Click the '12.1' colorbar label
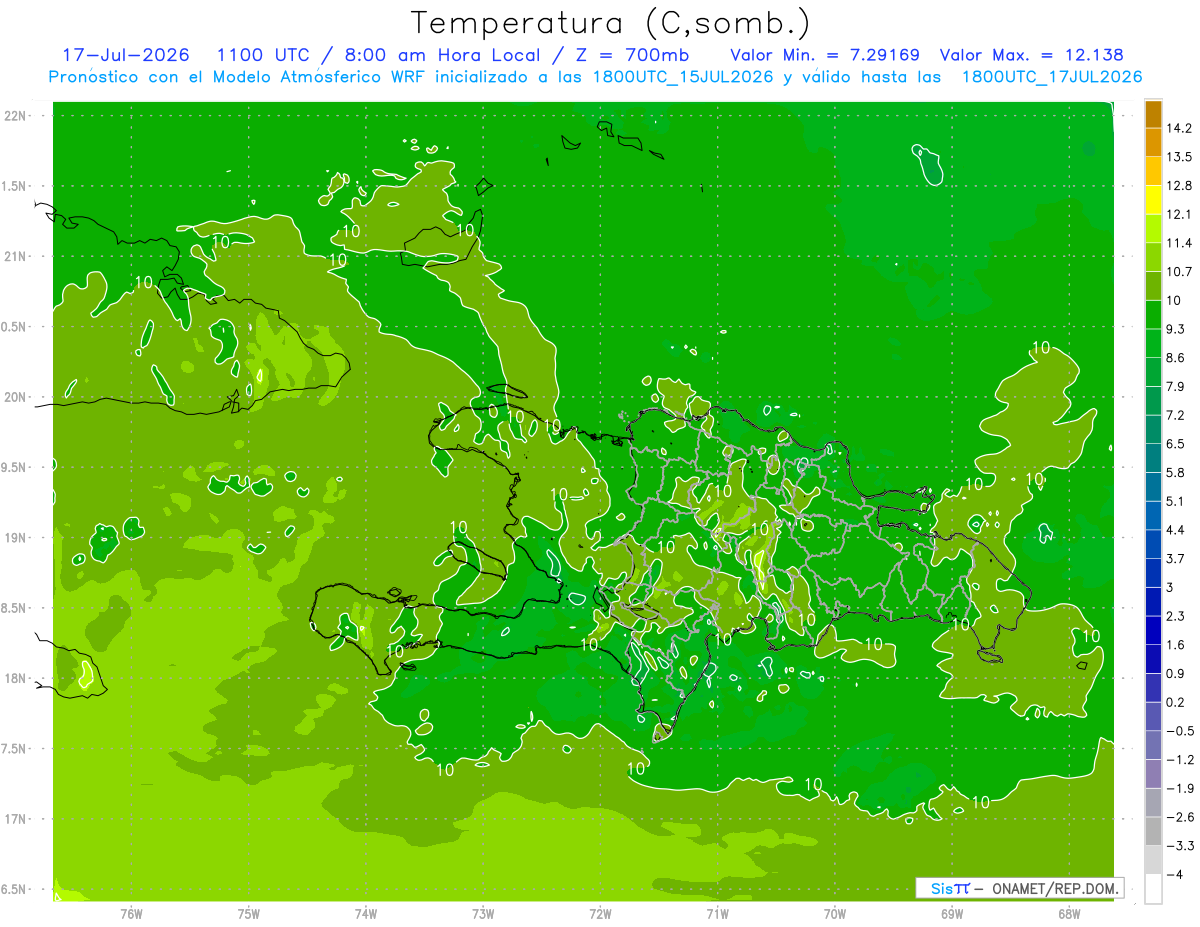The width and height of the screenshot is (1200, 927). (x=1181, y=215)
